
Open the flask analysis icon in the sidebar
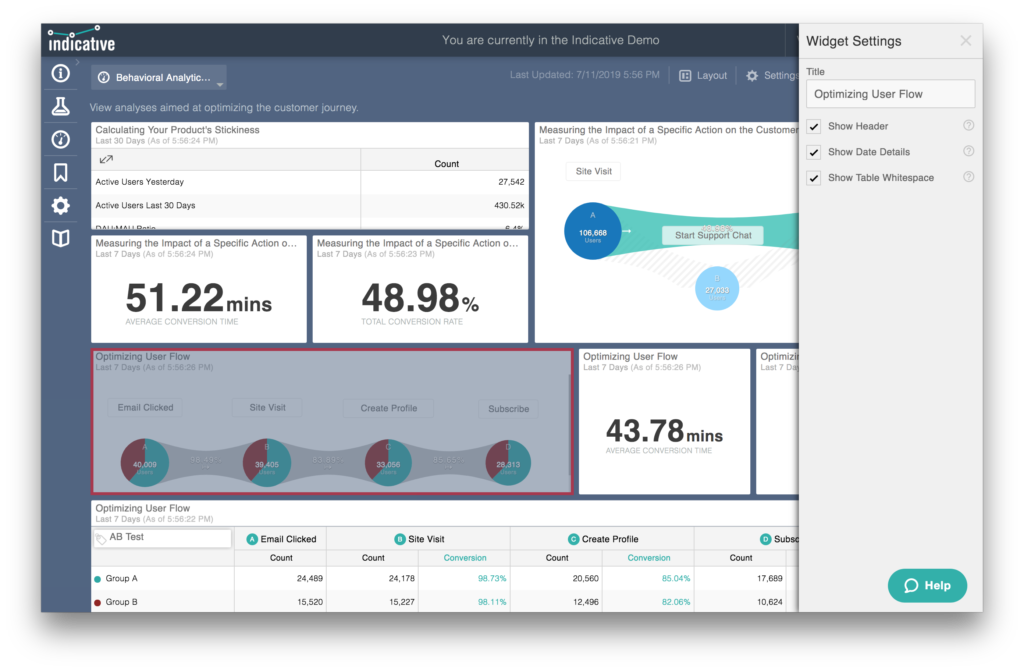[x=61, y=106]
